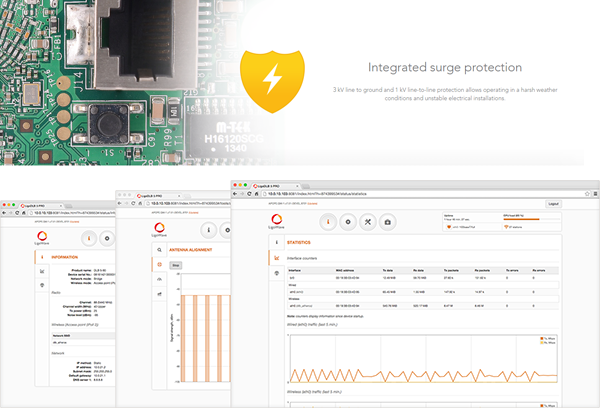Select antenna alignment crosshair tab in Antenna window

pos(159,264)
